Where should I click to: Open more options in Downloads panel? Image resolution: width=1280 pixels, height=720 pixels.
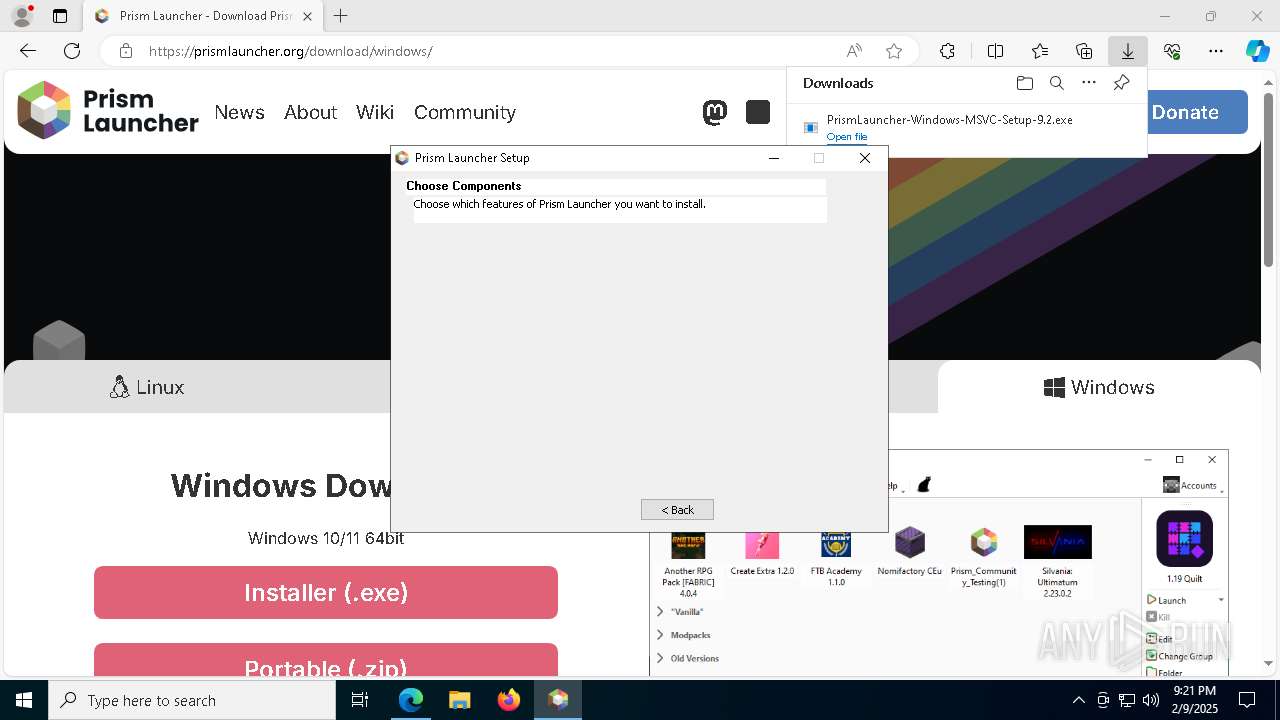[1089, 83]
